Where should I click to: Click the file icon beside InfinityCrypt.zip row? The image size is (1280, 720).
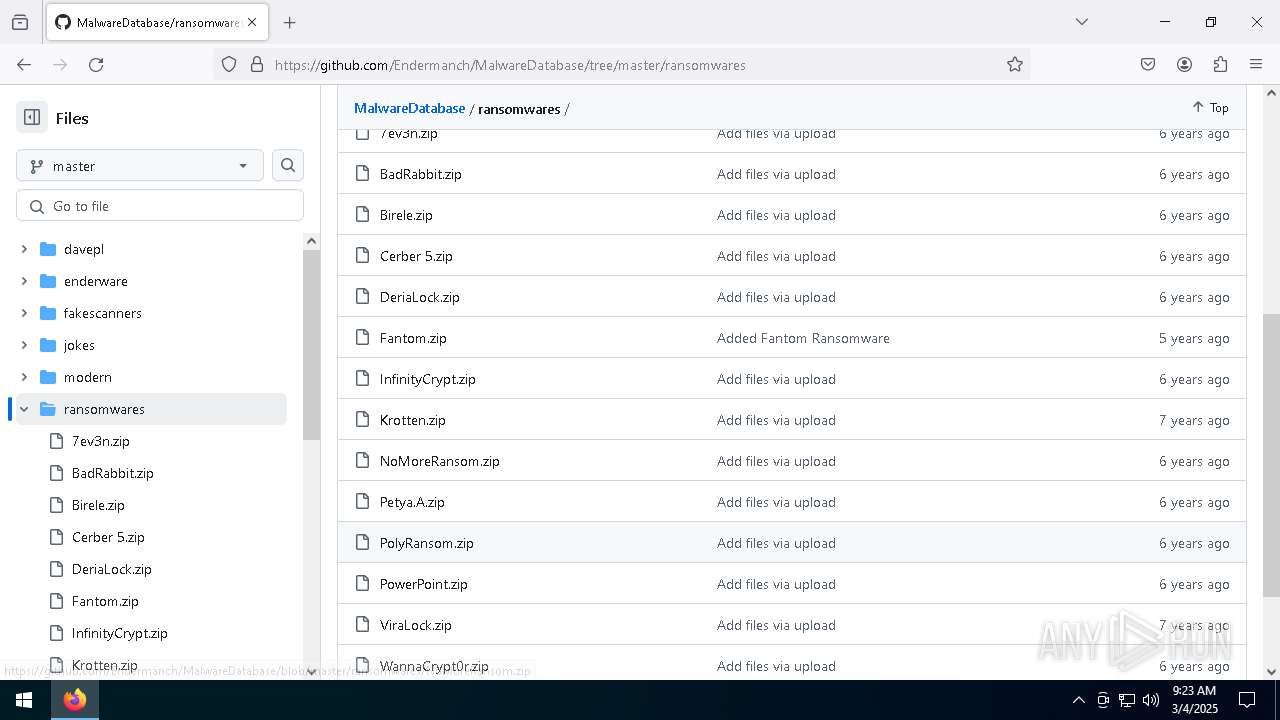pos(362,379)
